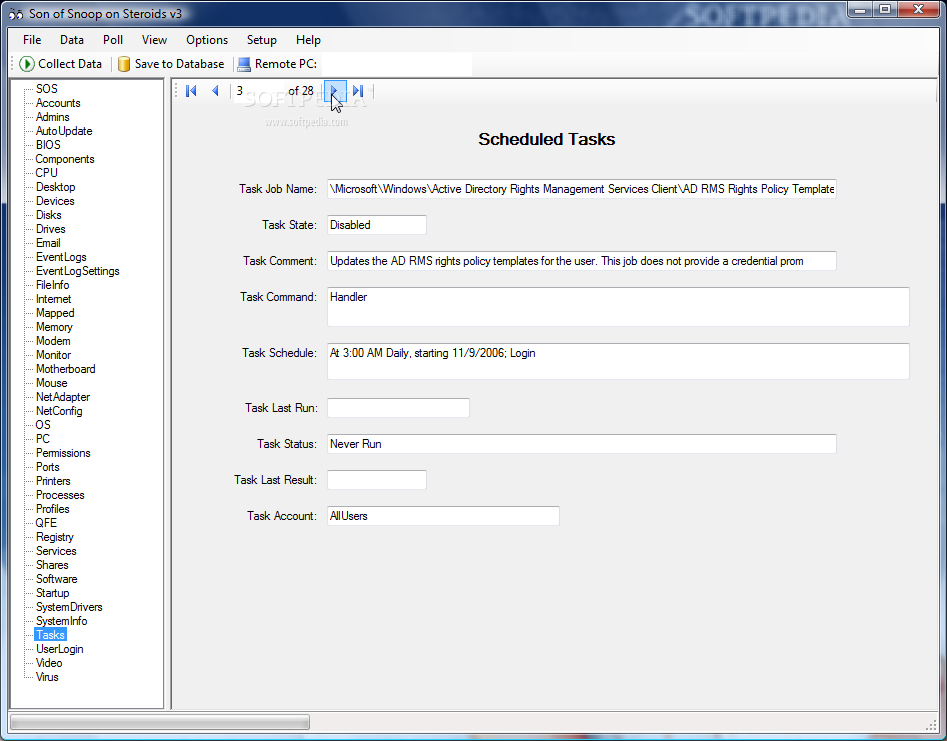
Task: Click the Task Schedule field
Action: (x=618, y=362)
